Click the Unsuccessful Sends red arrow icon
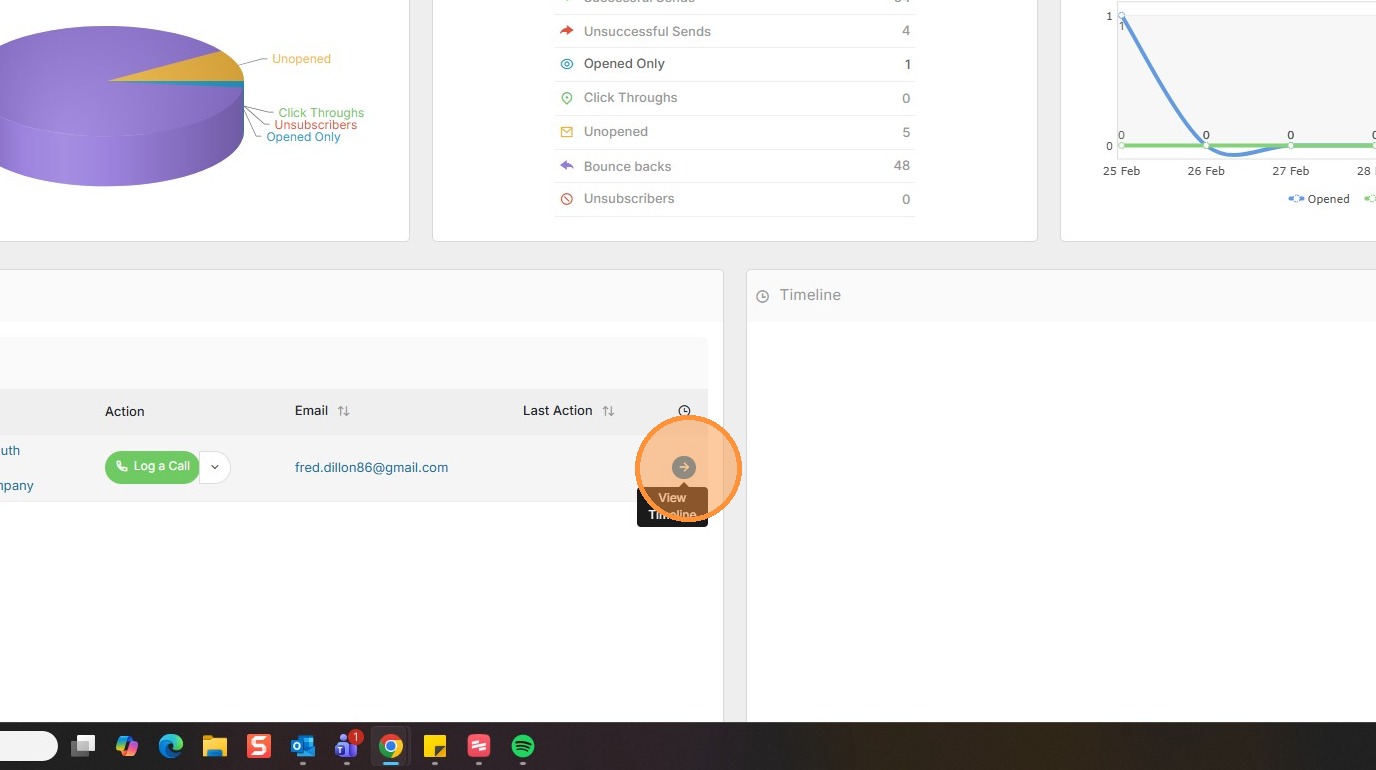1376x770 pixels. [567, 31]
